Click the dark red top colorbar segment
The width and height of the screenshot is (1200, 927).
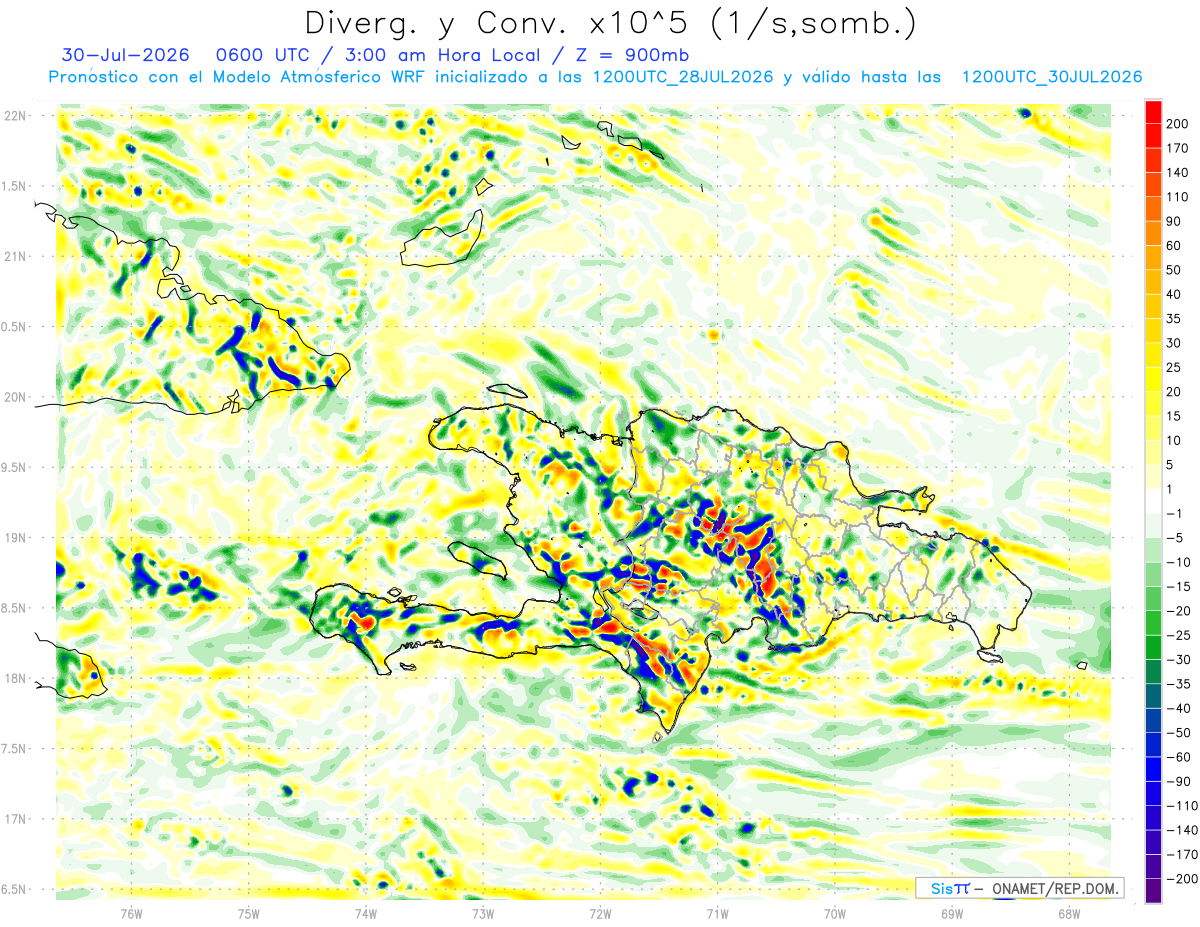[1153, 111]
